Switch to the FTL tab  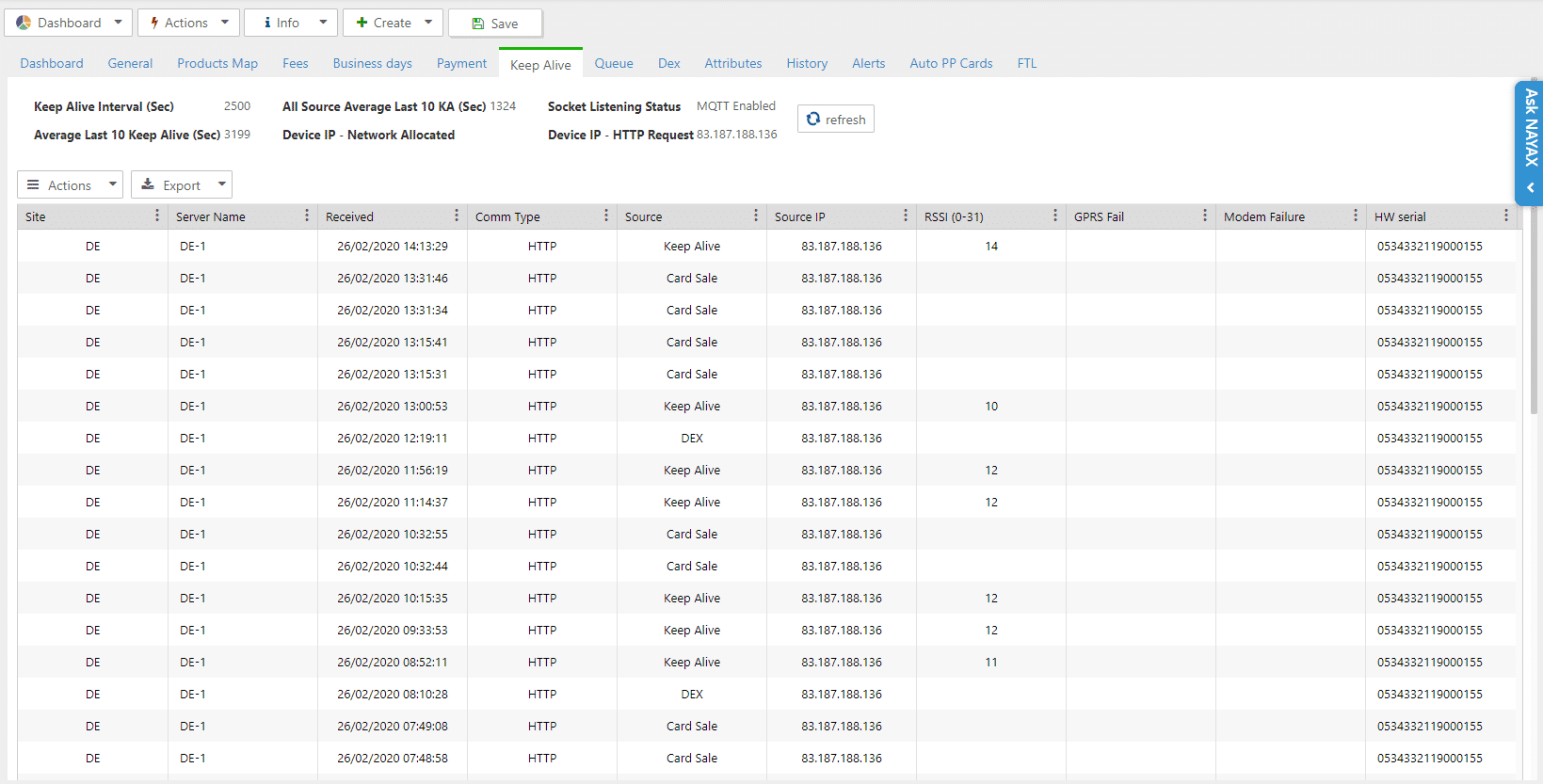(x=1027, y=63)
